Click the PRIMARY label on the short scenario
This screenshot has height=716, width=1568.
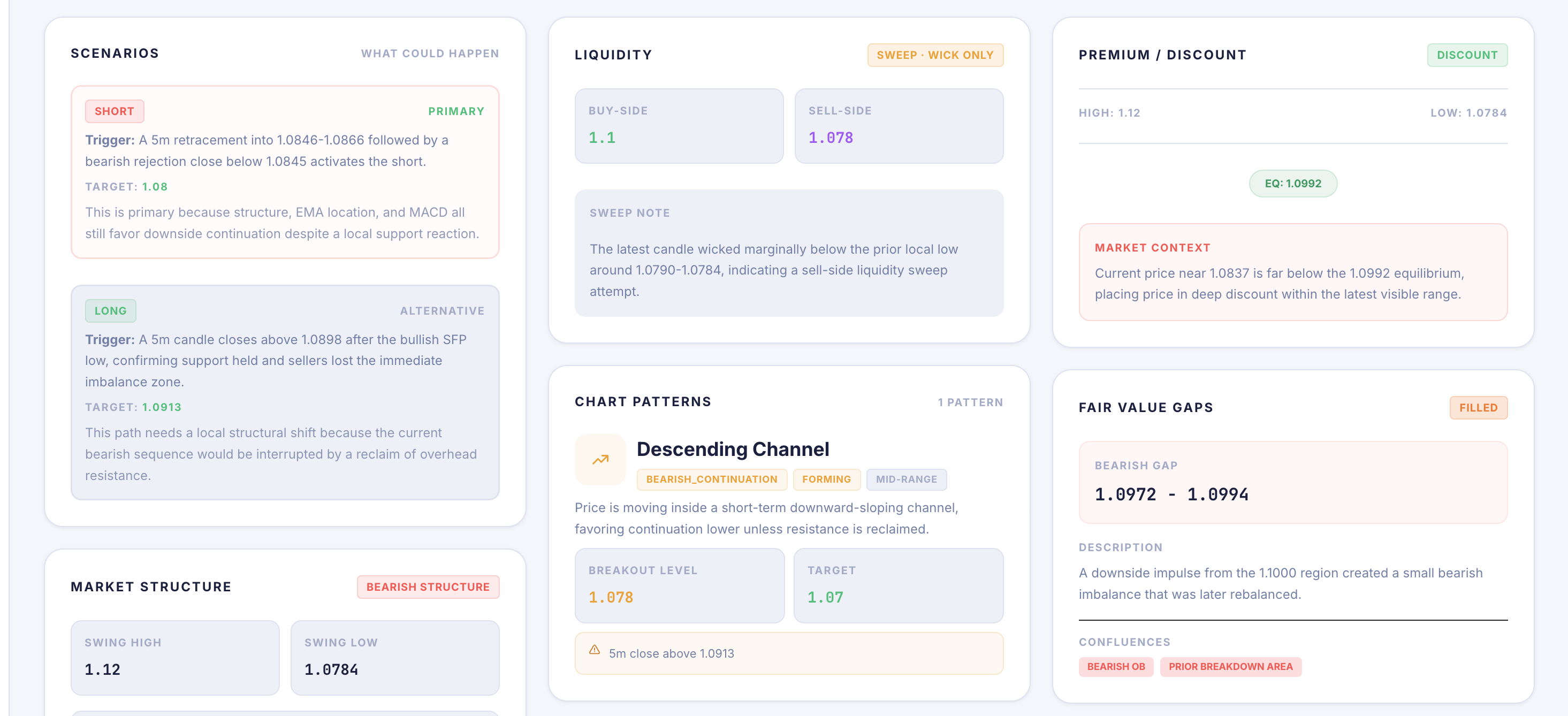coord(456,111)
